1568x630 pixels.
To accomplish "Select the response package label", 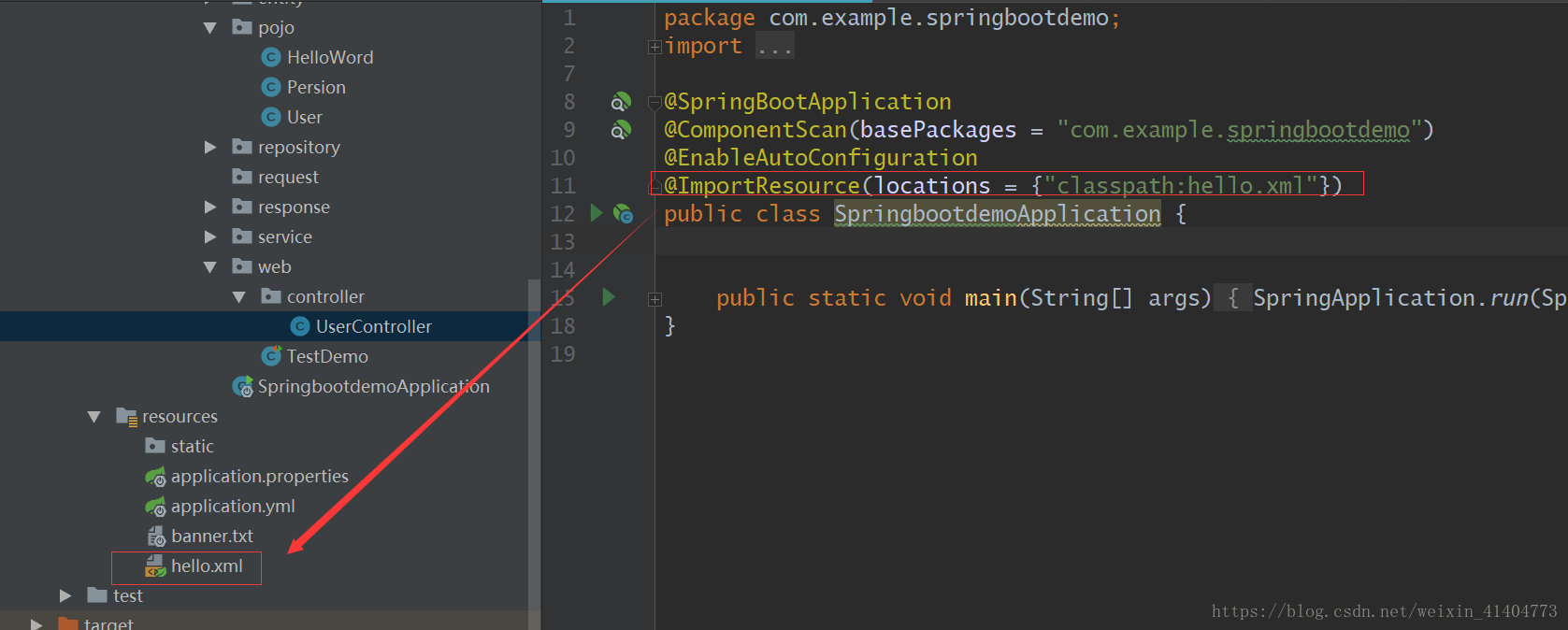I will click(x=294, y=207).
